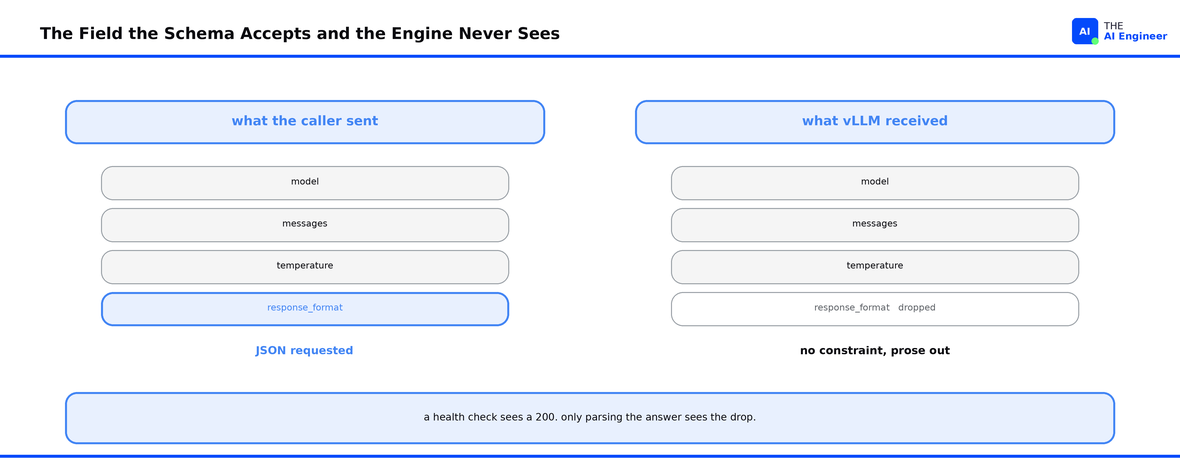Click the messages box under vLLM received
The width and height of the screenshot is (1180, 470).
pos(874,225)
